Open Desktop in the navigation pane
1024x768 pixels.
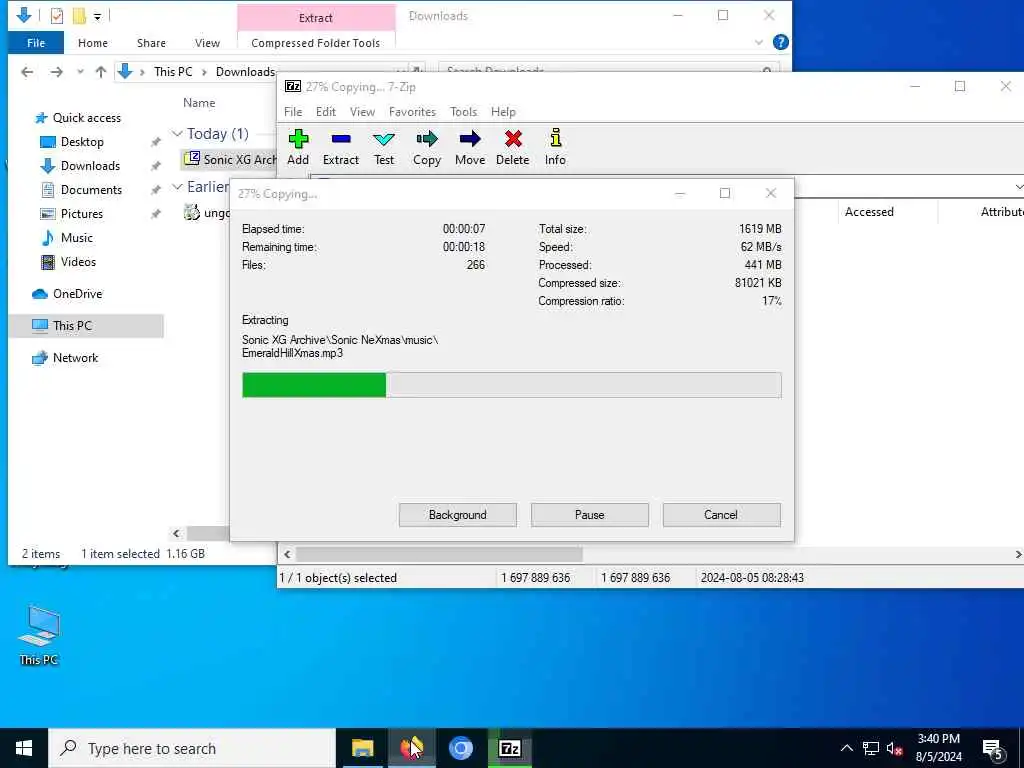(82, 142)
